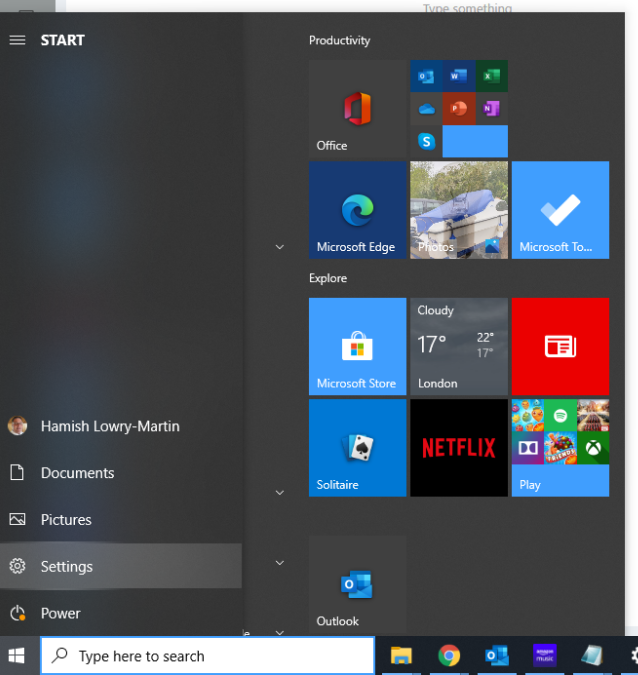Image resolution: width=638 pixels, height=675 pixels.
Task: Select the Productivity group heading
Action: coord(339,40)
